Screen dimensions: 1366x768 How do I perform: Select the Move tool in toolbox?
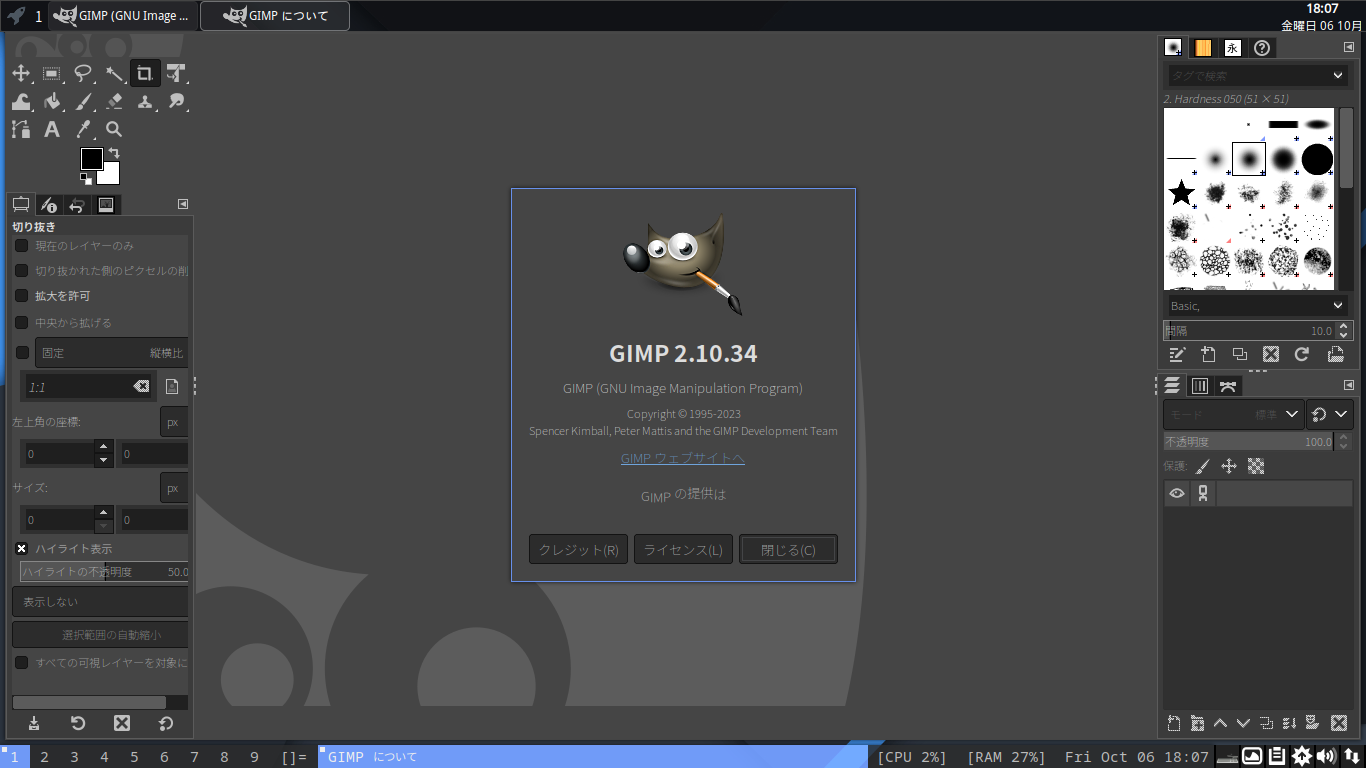coord(21,73)
